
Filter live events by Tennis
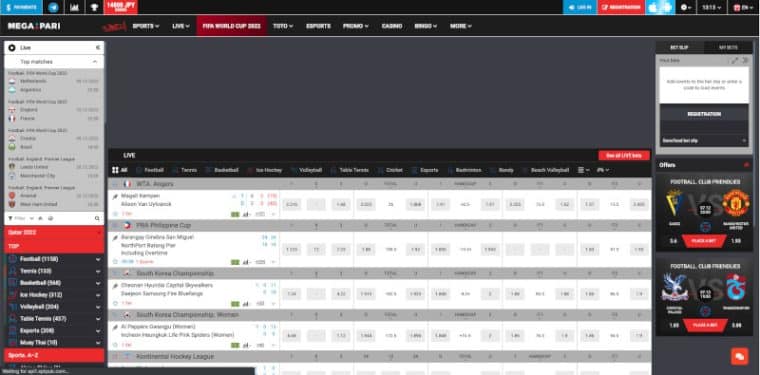click(x=185, y=170)
